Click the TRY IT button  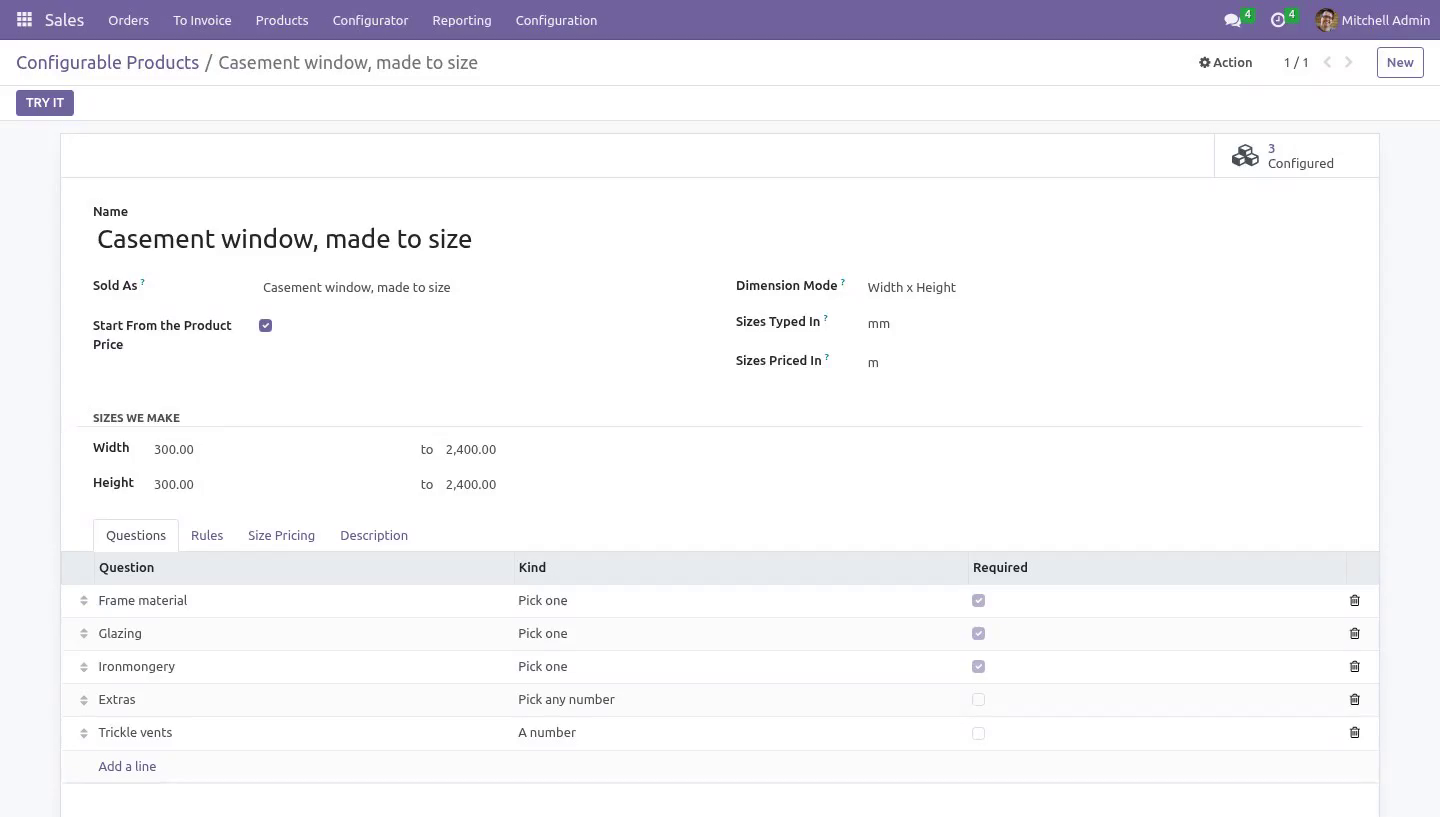(45, 103)
